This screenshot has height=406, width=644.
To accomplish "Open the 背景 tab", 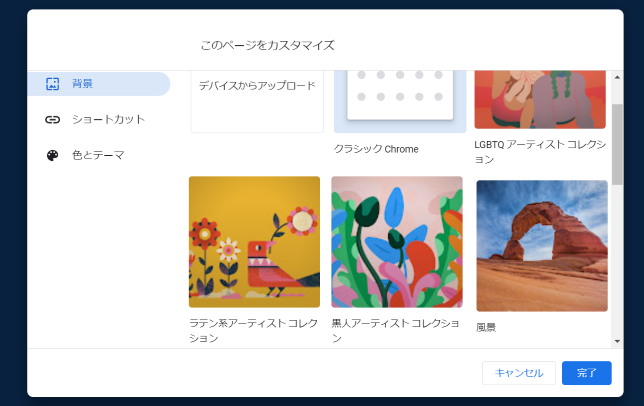I will tap(99, 84).
